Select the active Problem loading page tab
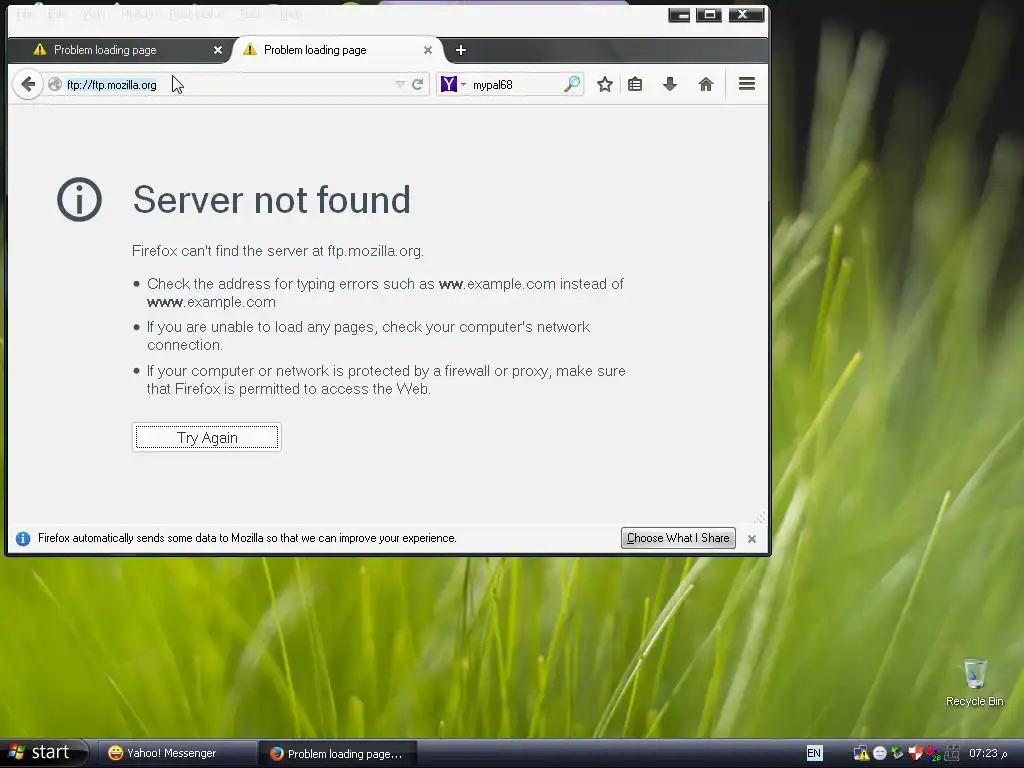The width and height of the screenshot is (1024, 768). (x=336, y=50)
